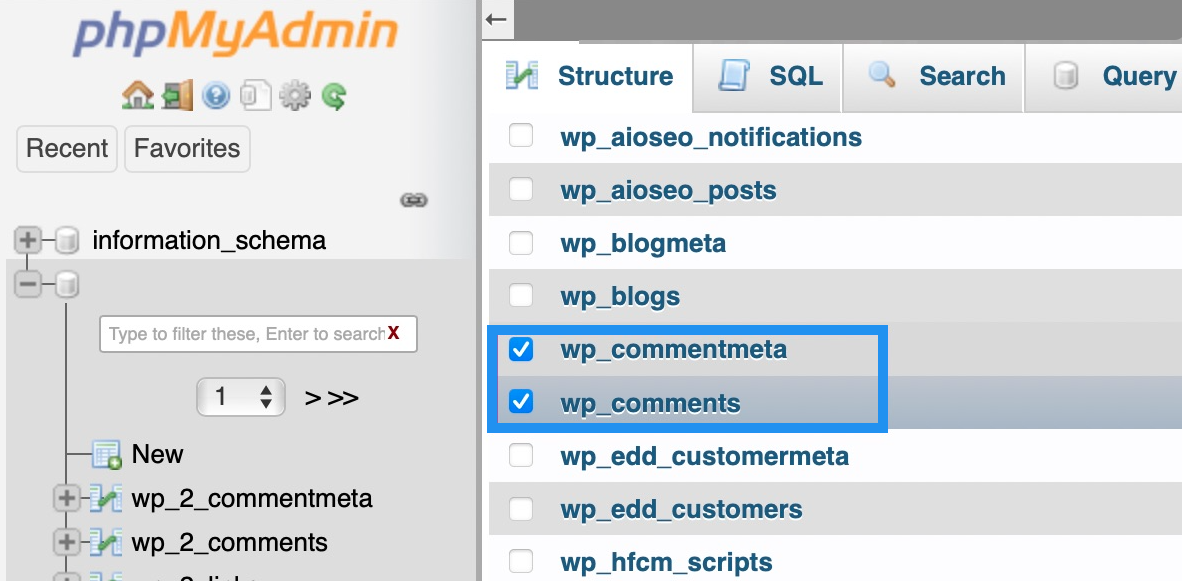Open the wp_aioseo_posts table link
1182x581 pixels.
[668, 191]
